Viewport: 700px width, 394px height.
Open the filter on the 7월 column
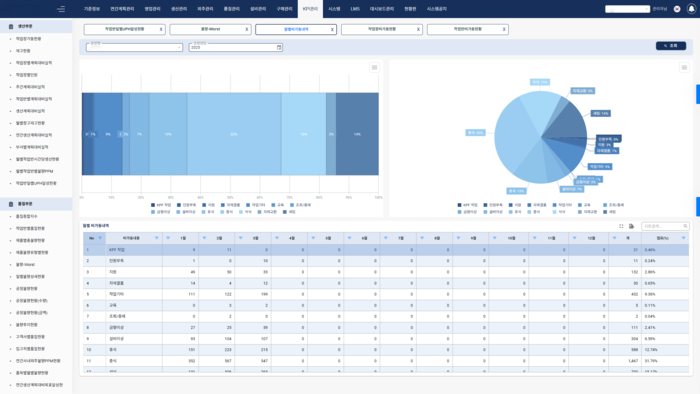(x=386, y=238)
